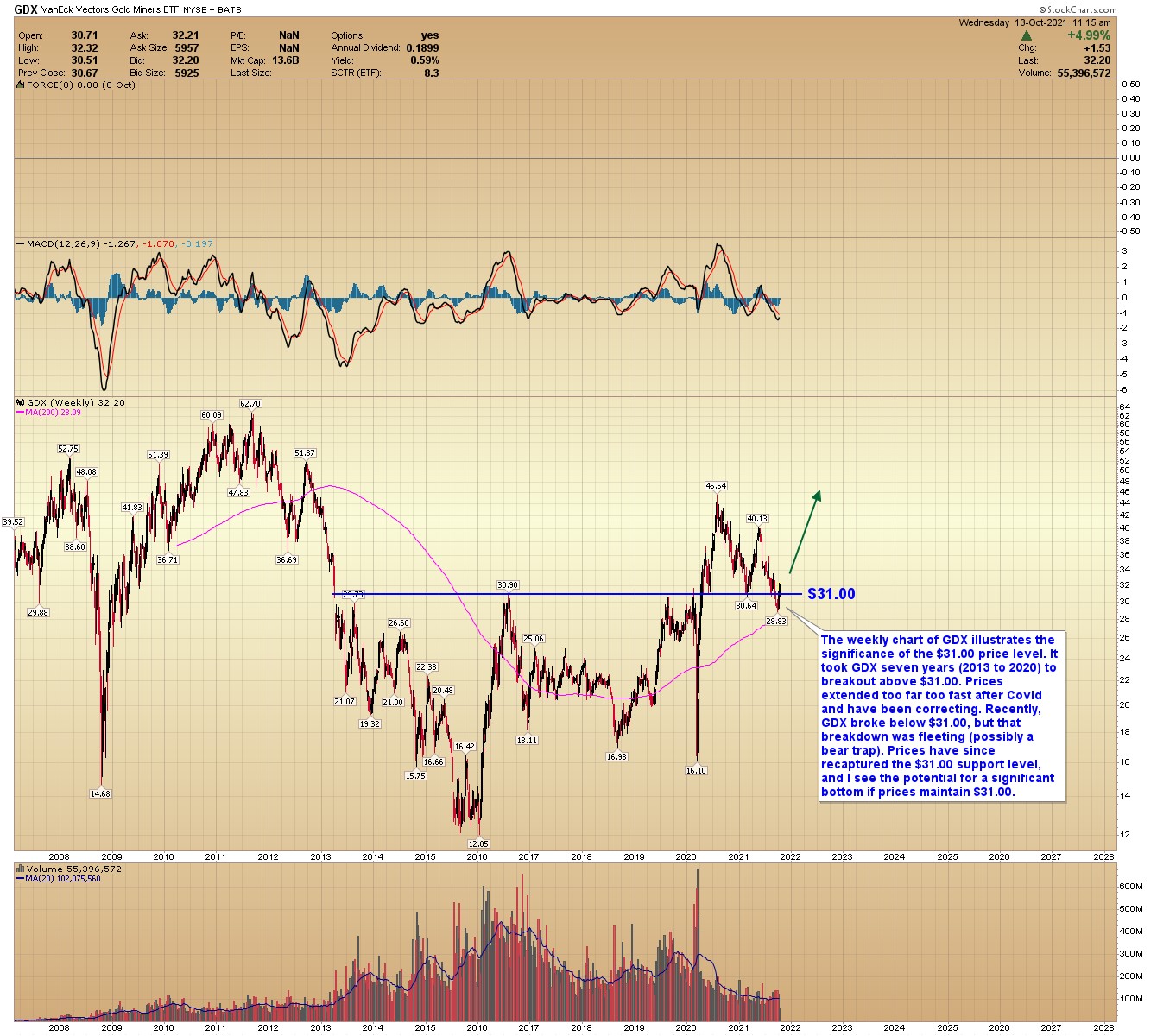
Task: Click the red MACD signal value -1.070
Action: [161, 244]
